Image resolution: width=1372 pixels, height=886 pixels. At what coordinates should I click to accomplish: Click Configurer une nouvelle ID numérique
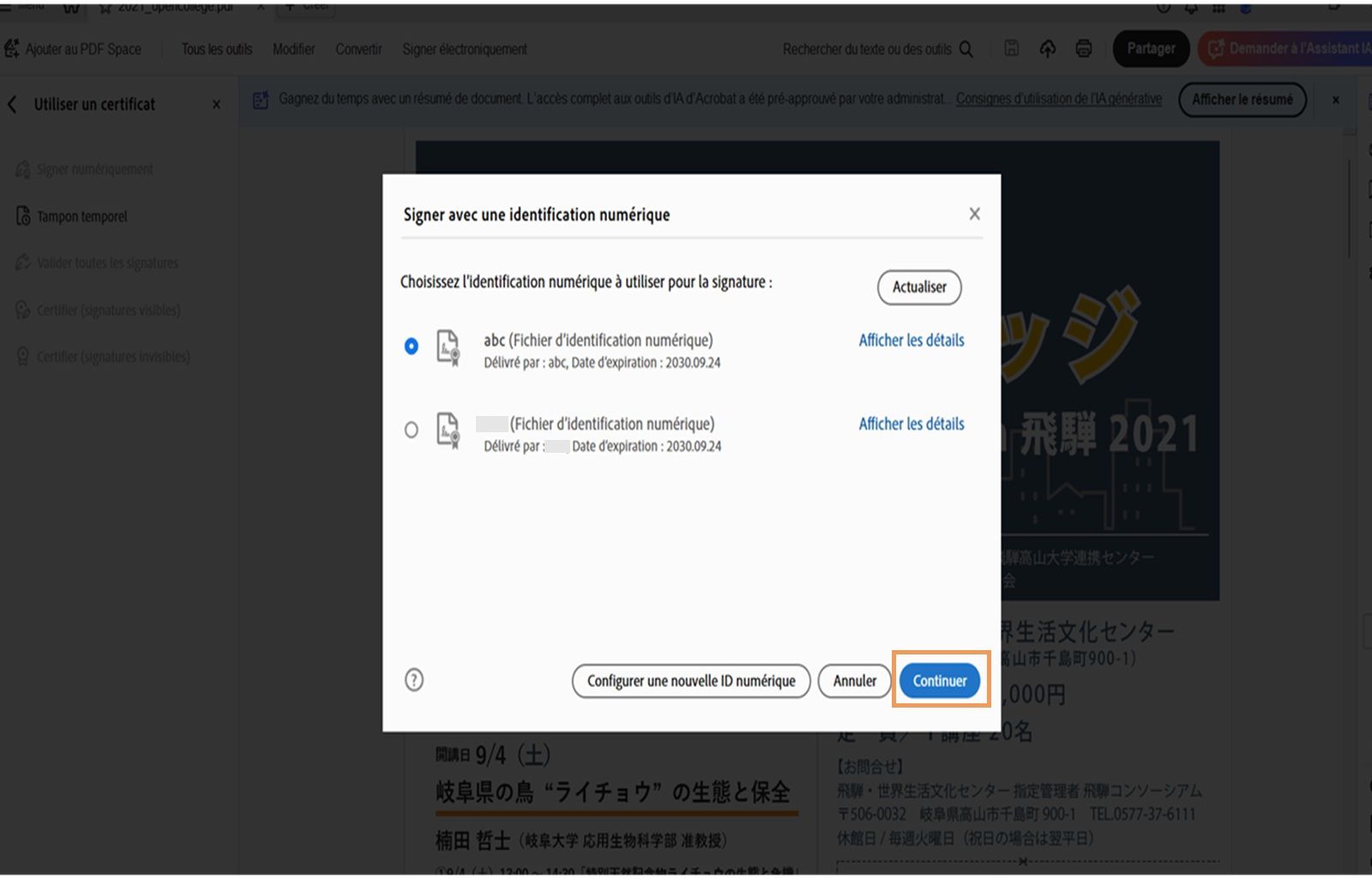(x=690, y=679)
